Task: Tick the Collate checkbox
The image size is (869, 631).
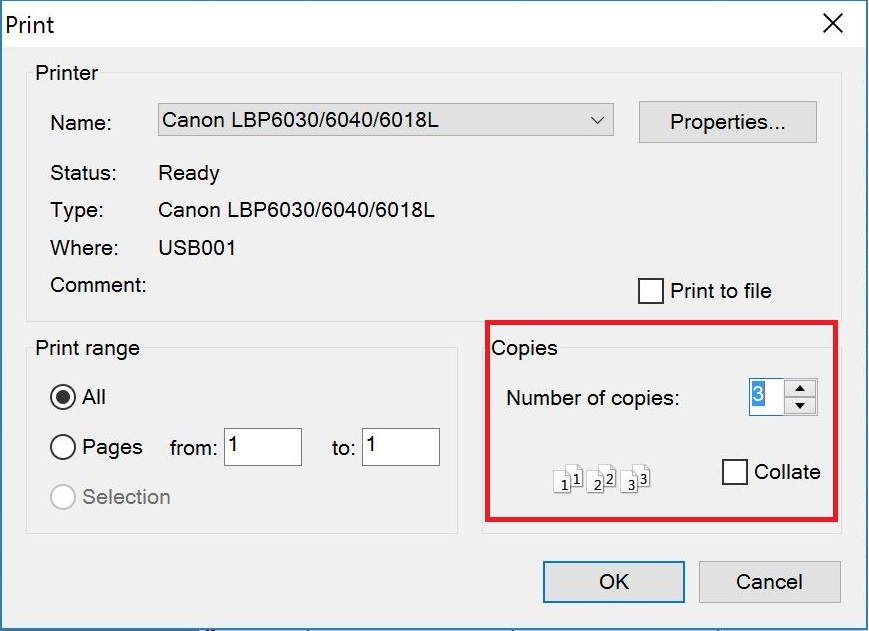Action: pos(735,472)
